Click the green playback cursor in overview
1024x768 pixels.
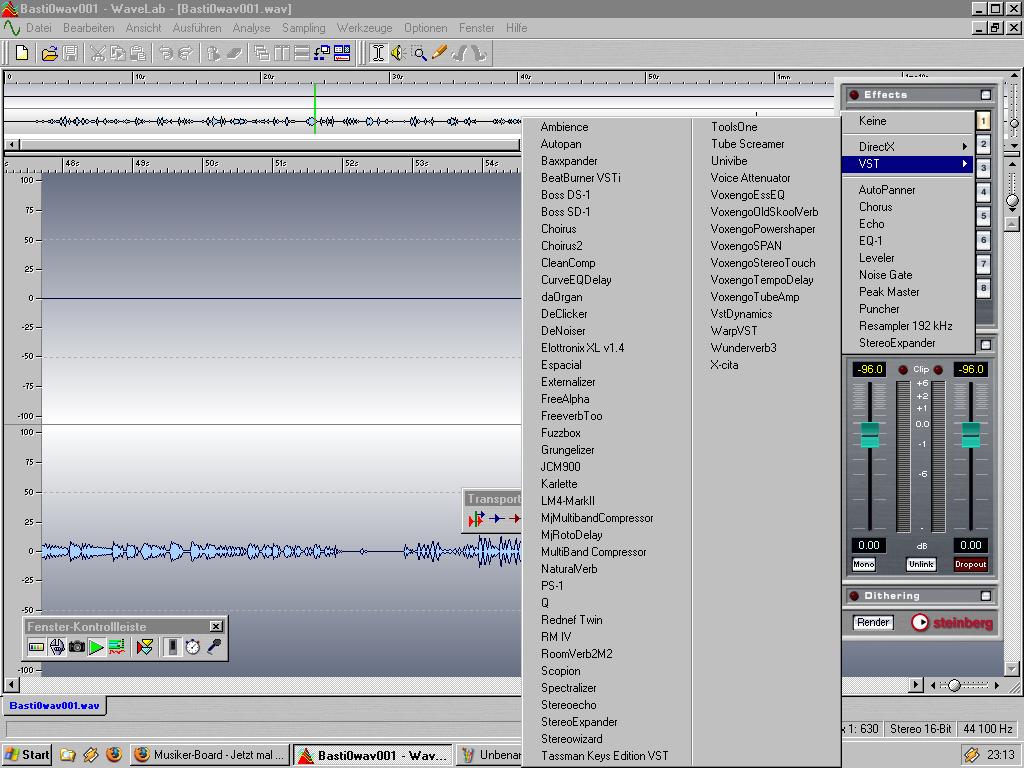click(315, 108)
